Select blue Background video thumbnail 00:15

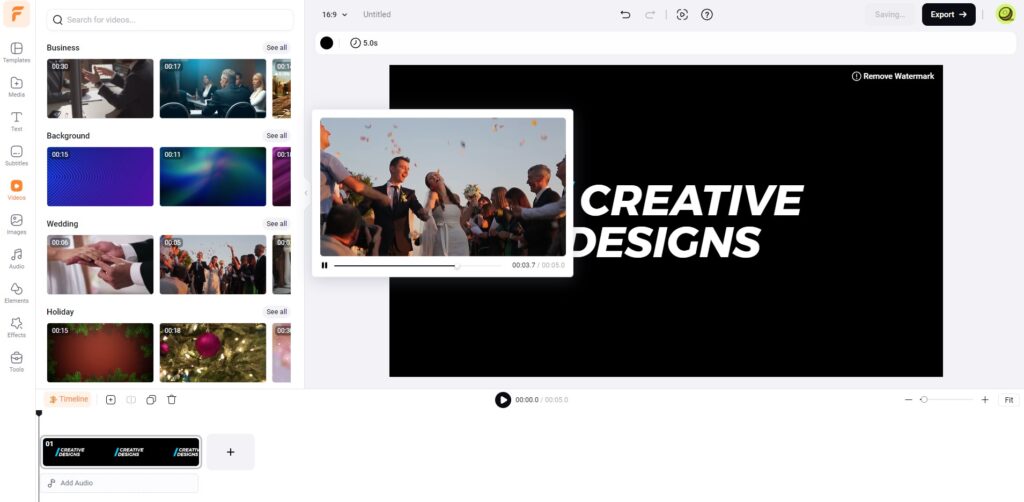click(x=100, y=176)
